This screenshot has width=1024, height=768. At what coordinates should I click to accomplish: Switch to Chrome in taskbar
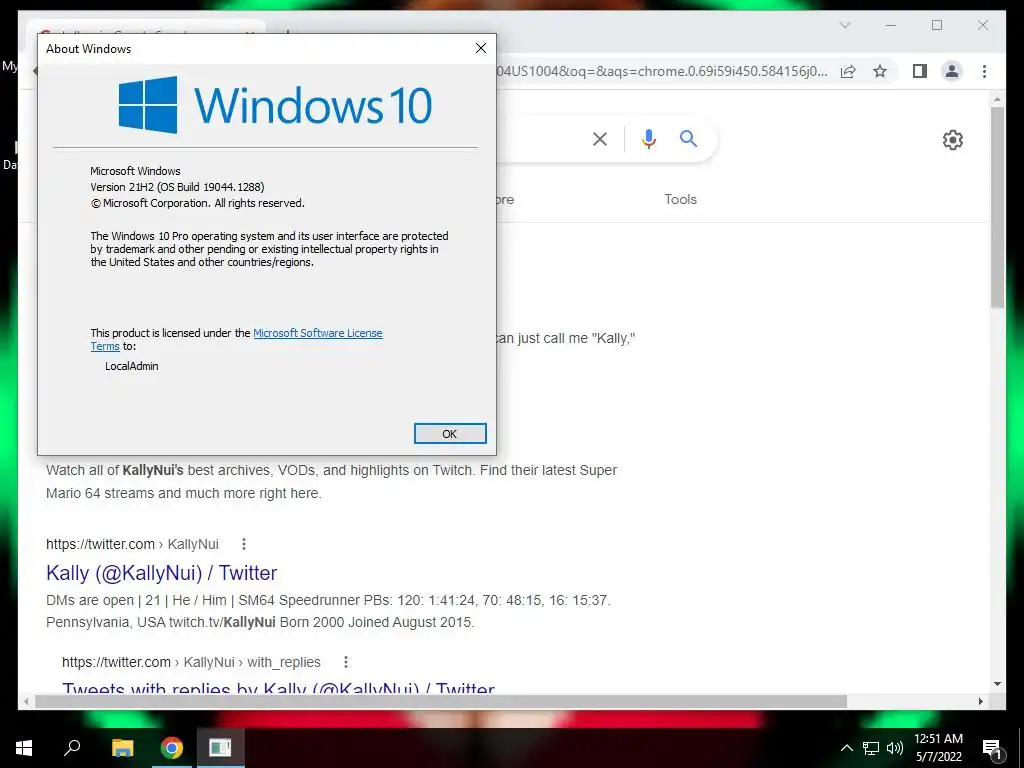[172, 748]
